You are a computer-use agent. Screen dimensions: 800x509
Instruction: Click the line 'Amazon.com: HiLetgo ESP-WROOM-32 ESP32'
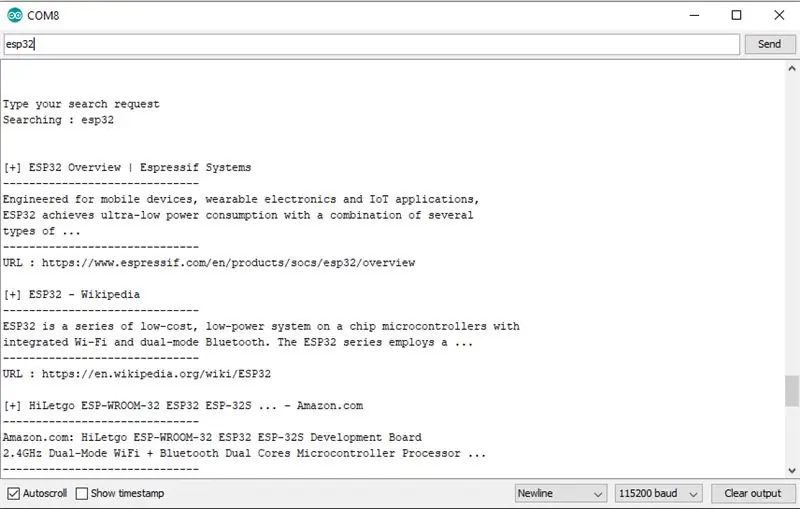pos(212,437)
